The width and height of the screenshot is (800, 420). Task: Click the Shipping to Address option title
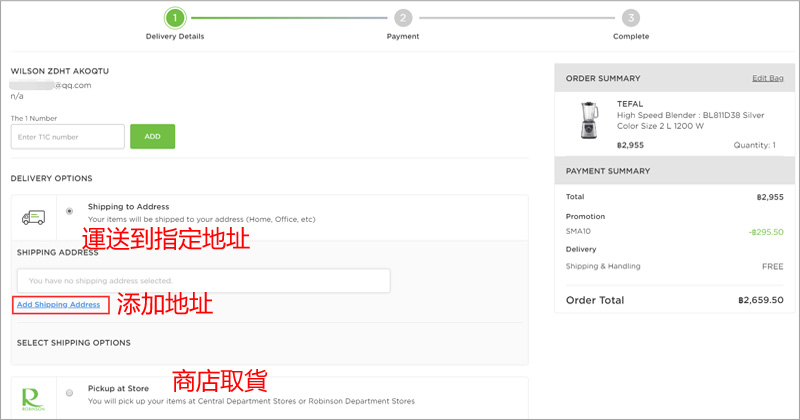pyautogui.click(x=128, y=206)
